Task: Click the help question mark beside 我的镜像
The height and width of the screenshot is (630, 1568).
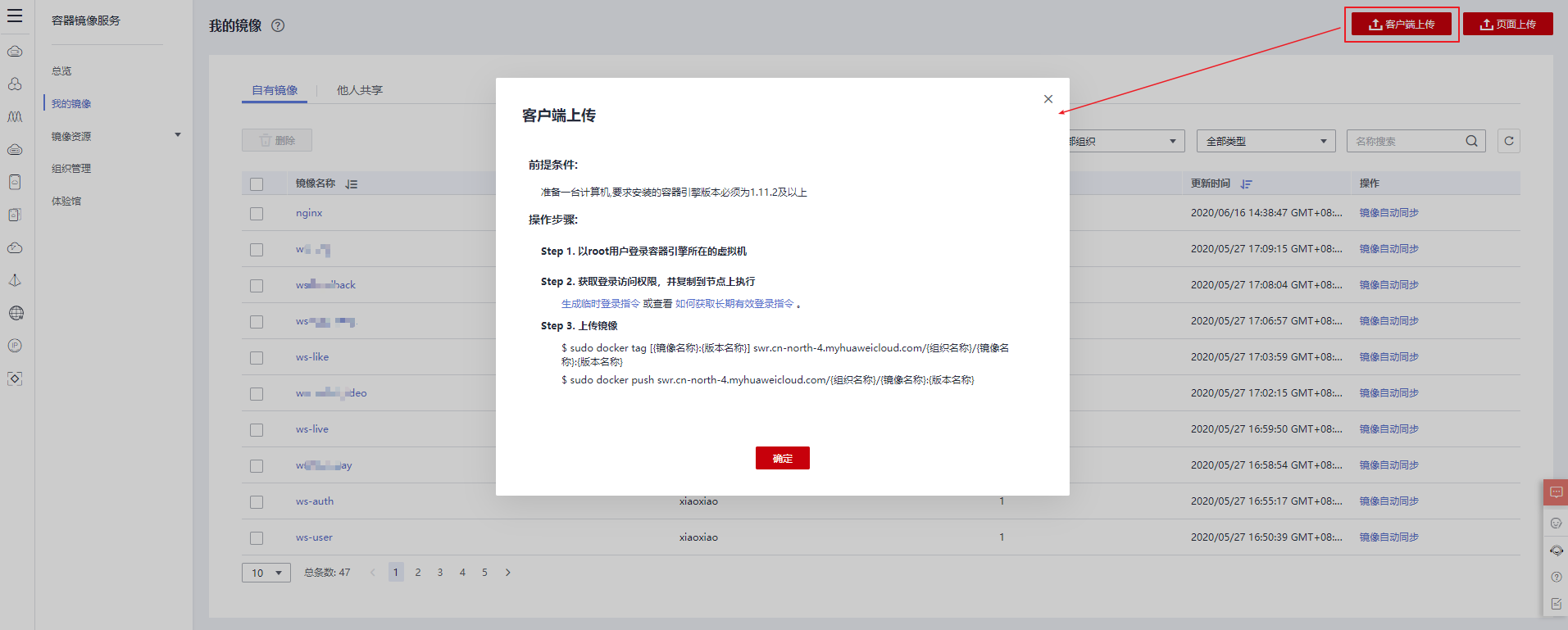Action: coord(278,25)
